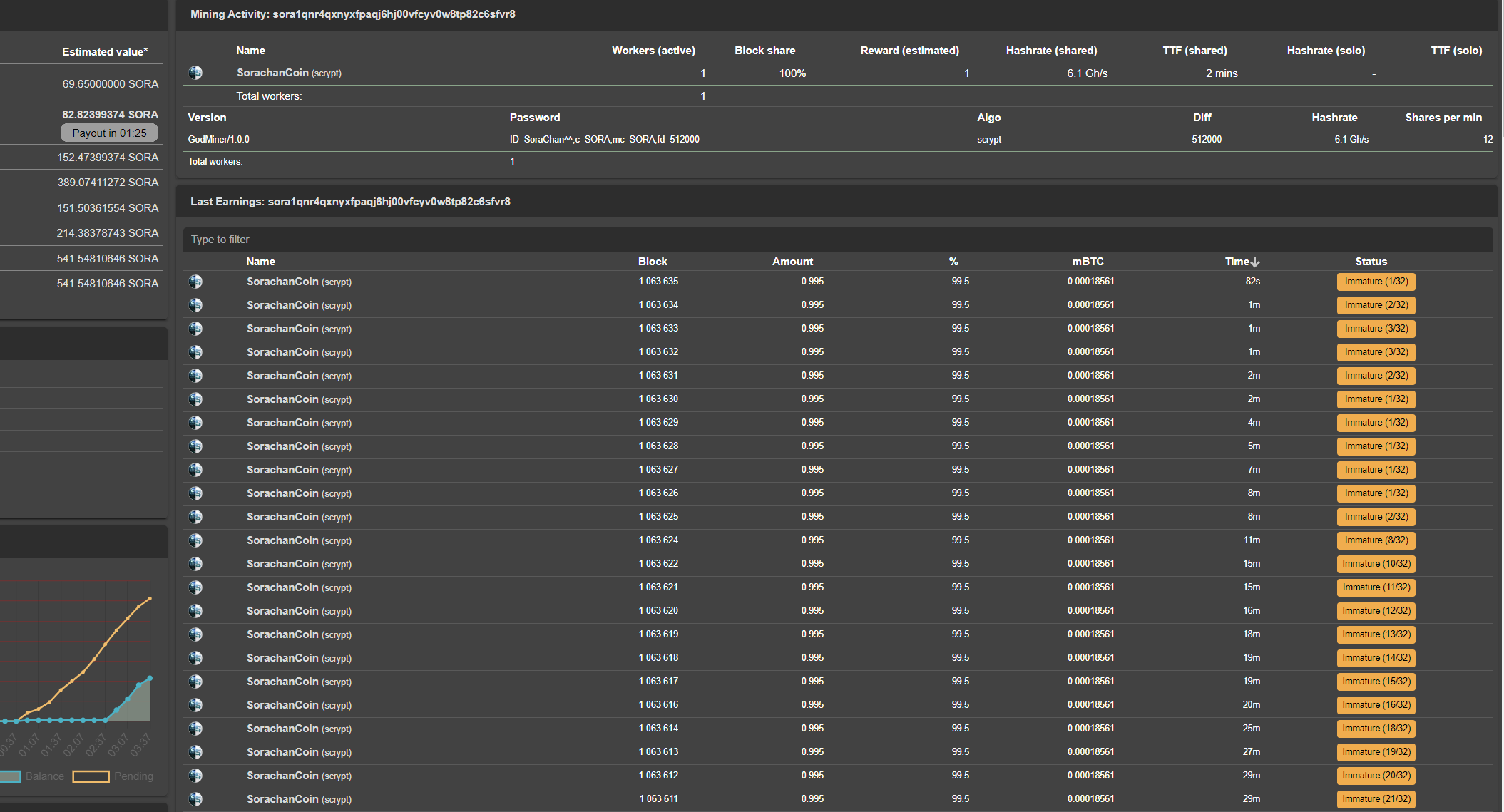
Task: Click the coin icon for block 1 063 632
Action: [195, 352]
